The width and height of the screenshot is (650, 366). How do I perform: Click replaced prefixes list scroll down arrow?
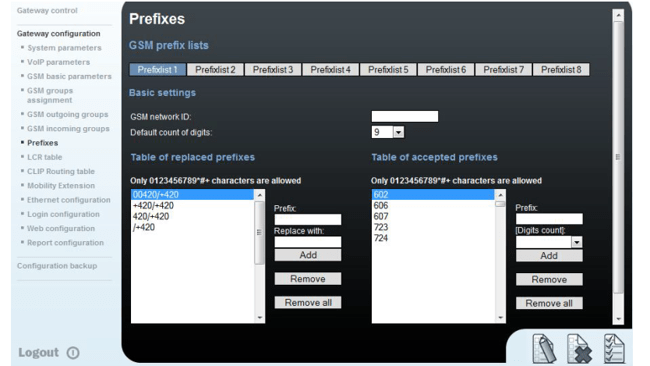[260, 318]
